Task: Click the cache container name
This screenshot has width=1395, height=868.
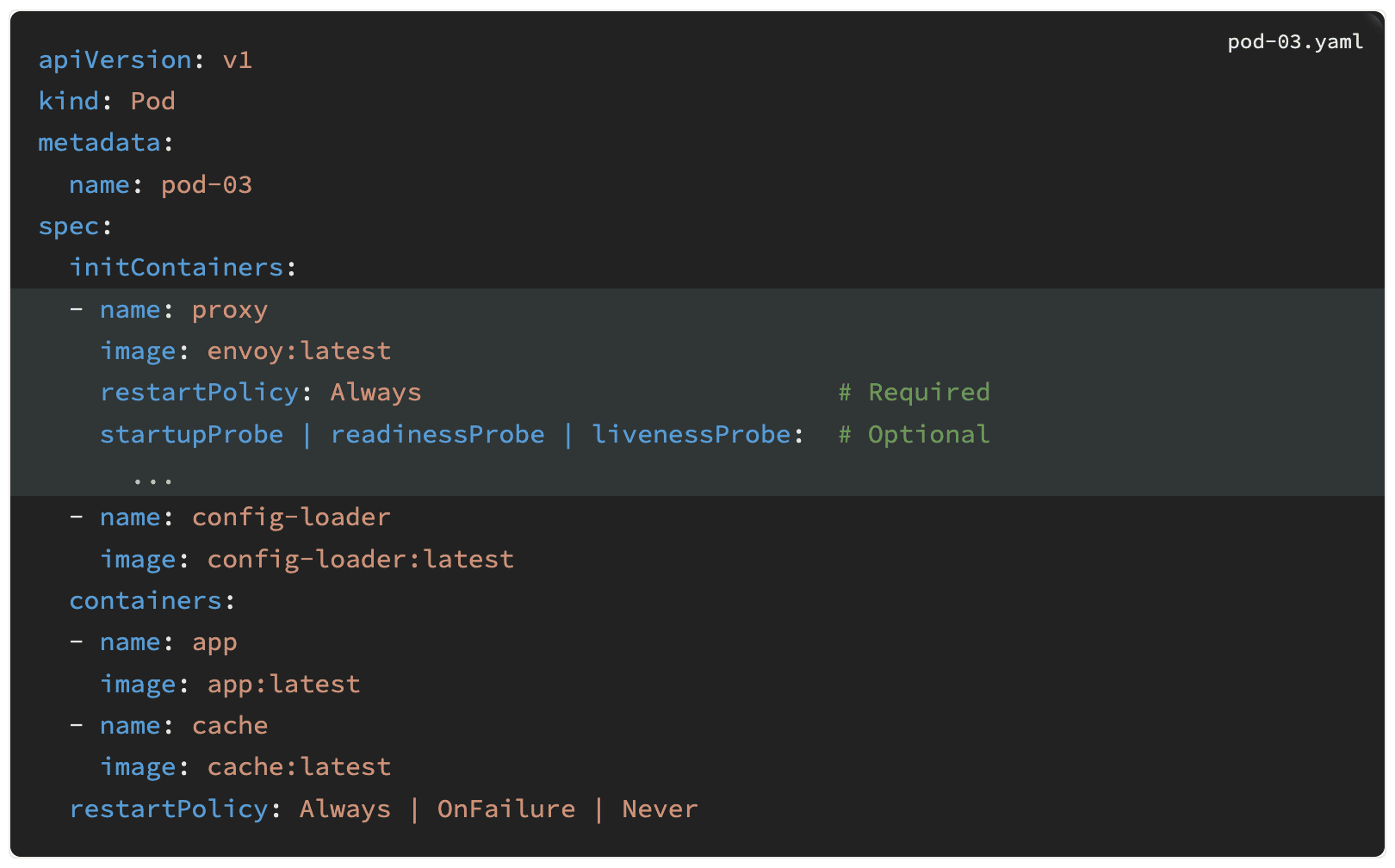Action: click(x=230, y=726)
